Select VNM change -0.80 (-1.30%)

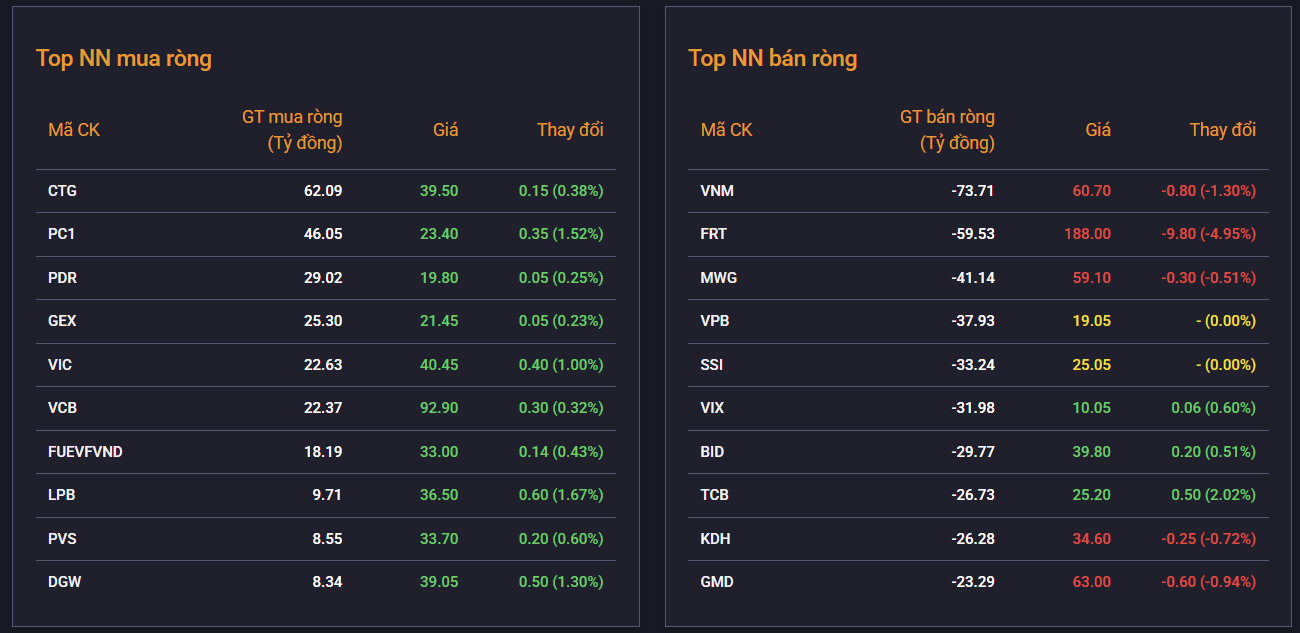tap(1208, 191)
